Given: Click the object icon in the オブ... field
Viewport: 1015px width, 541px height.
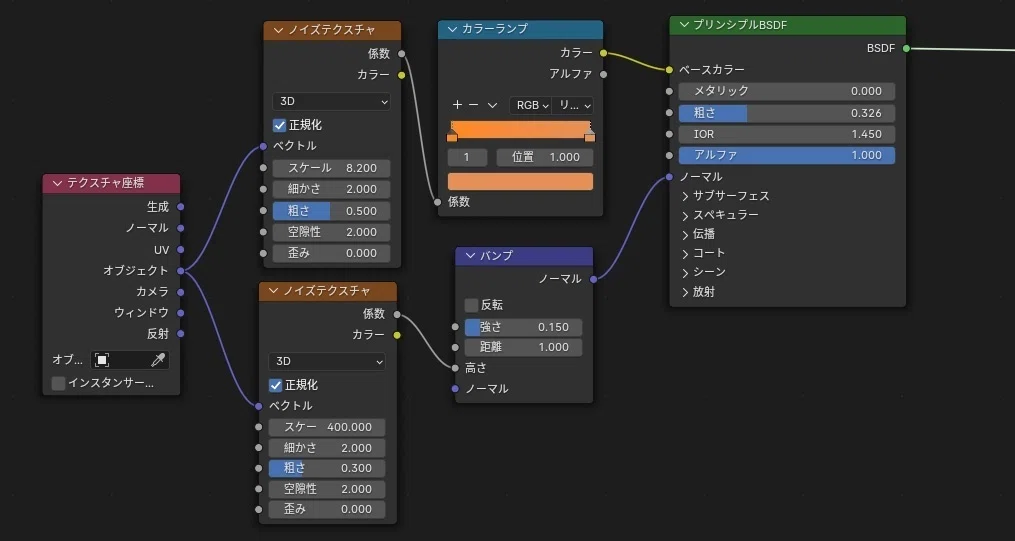Looking at the screenshot, I should pyautogui.click(x=102, y=360).
